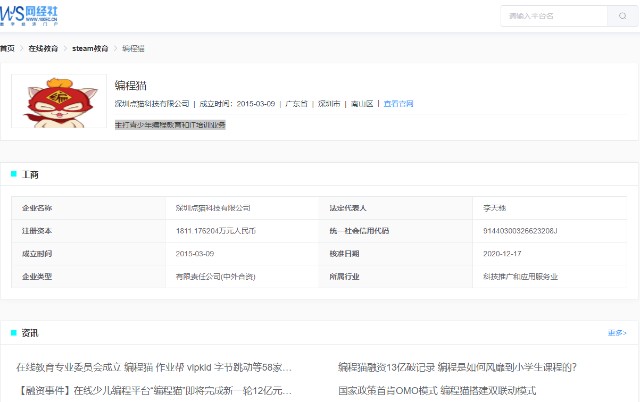Open steam教育 breadcrumb link
Screen dimensions: 640x402
(90, 49)
